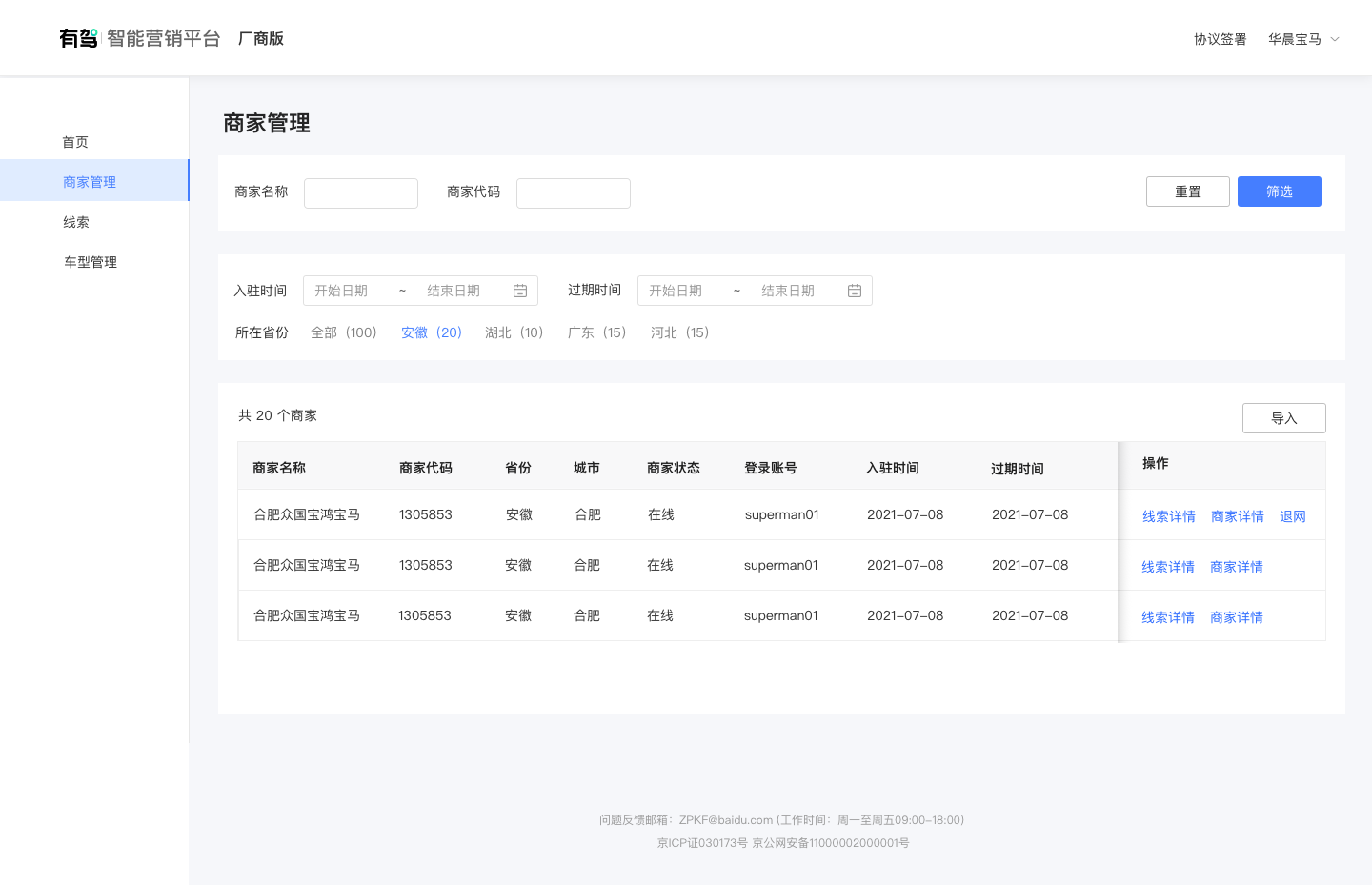
Task: Filter province by 湖北 (10)
Action: click(x=514, y=332)
